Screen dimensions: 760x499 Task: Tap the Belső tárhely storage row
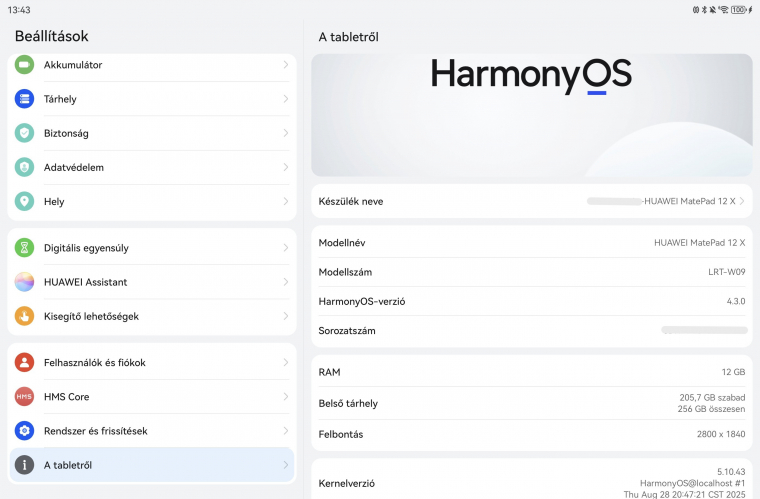[x=531, y=403]
